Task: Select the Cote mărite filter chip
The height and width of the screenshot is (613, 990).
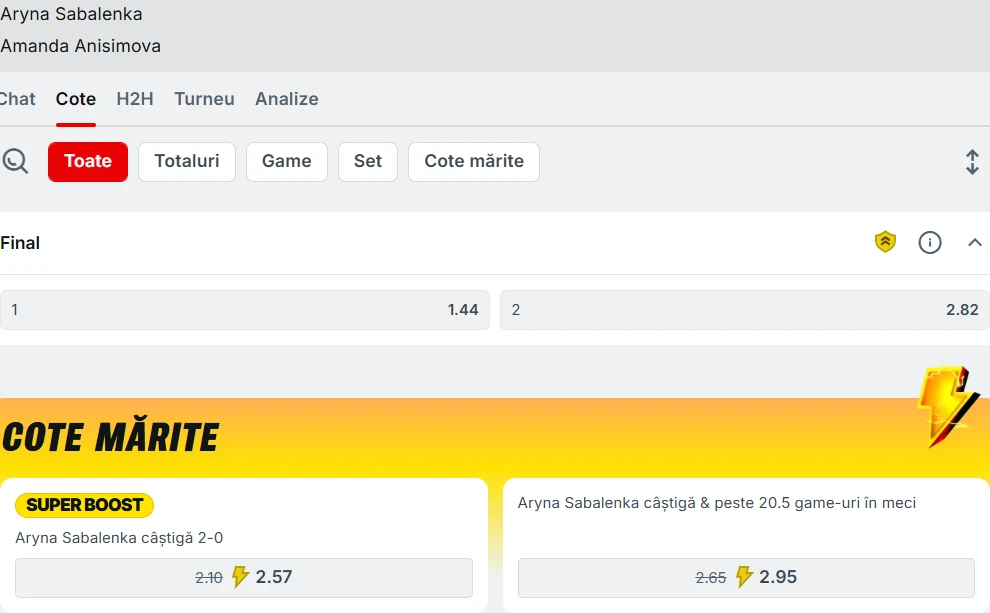Action: click(474, 161)
